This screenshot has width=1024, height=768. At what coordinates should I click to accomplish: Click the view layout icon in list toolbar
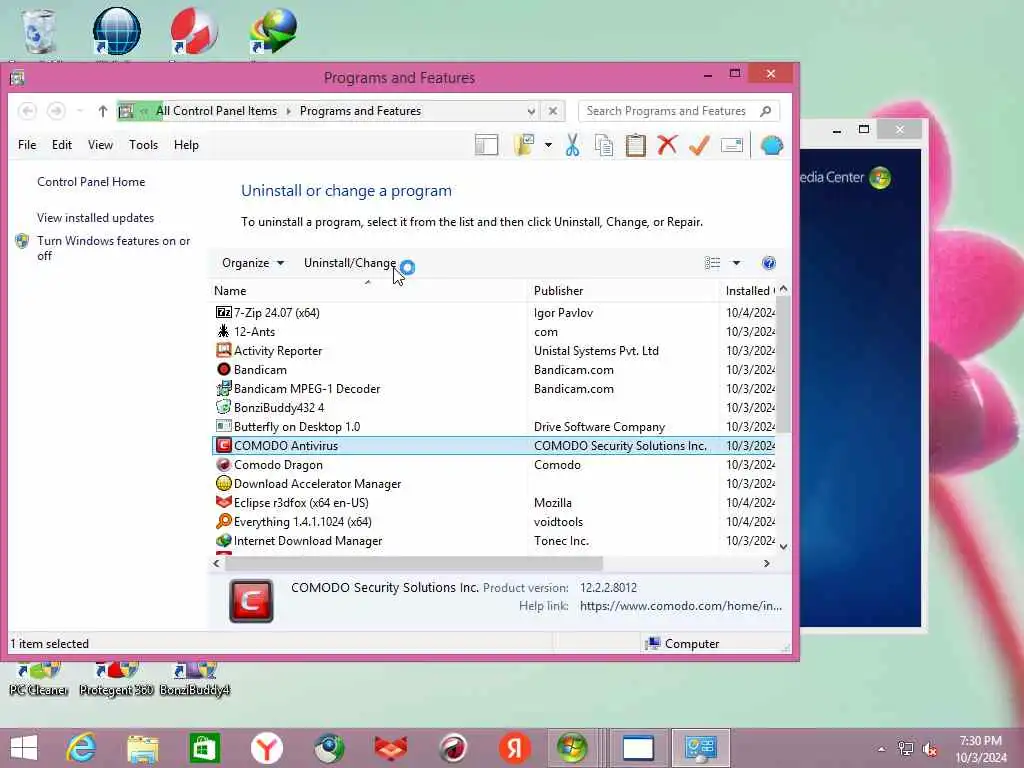pos(712,263)
